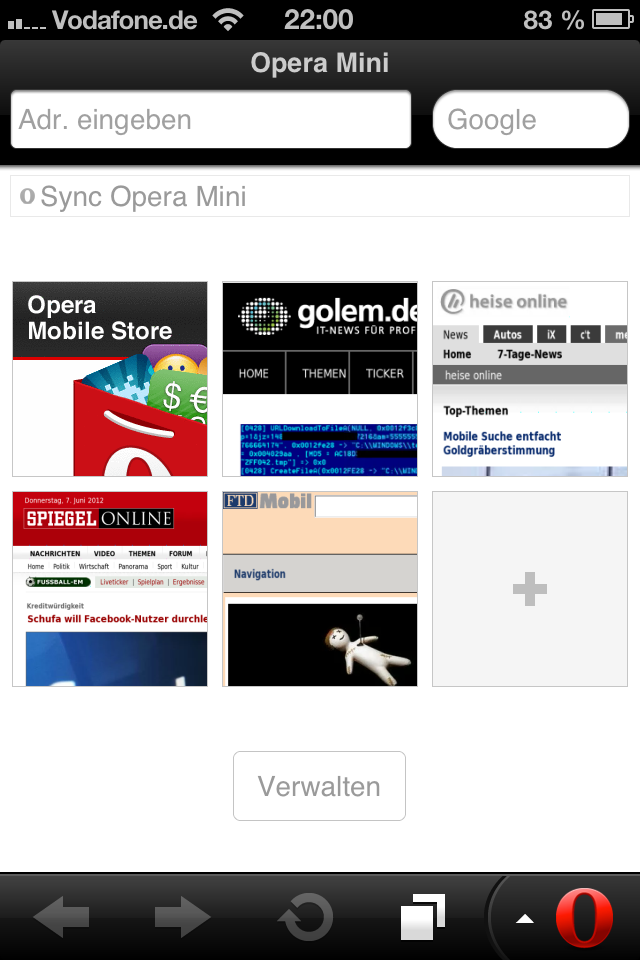Tap the Wi-Fi icon in status bar

228,20
